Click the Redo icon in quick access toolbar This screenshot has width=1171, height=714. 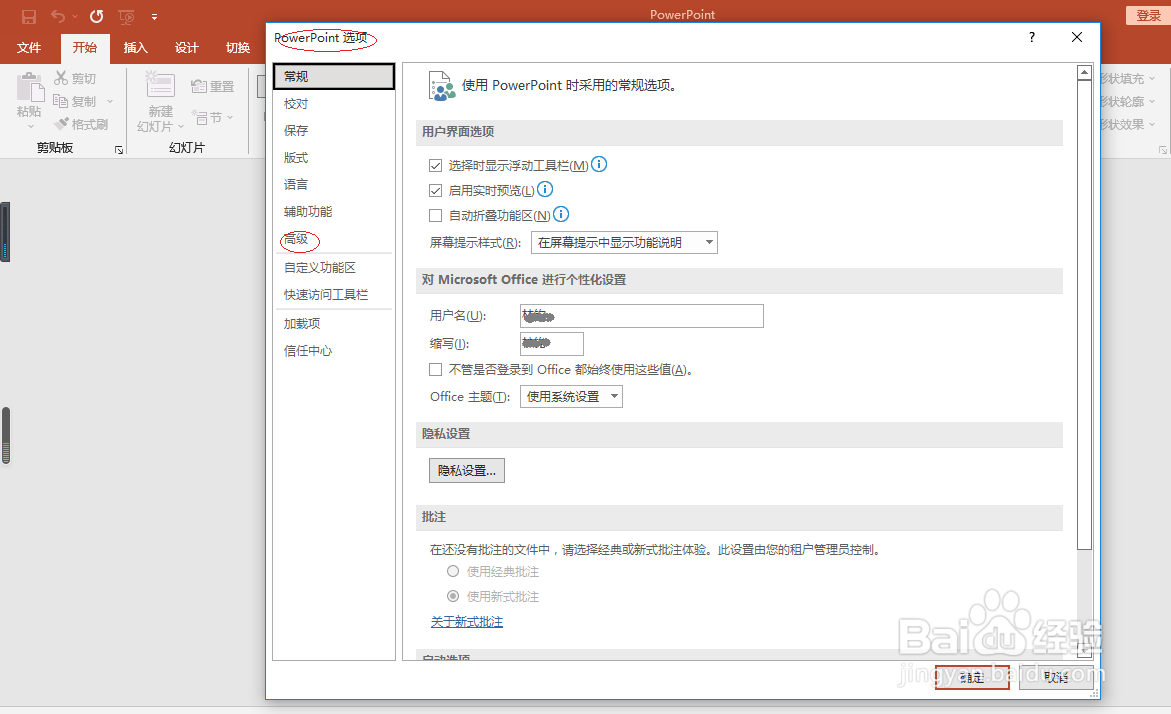tap(96, 16)
